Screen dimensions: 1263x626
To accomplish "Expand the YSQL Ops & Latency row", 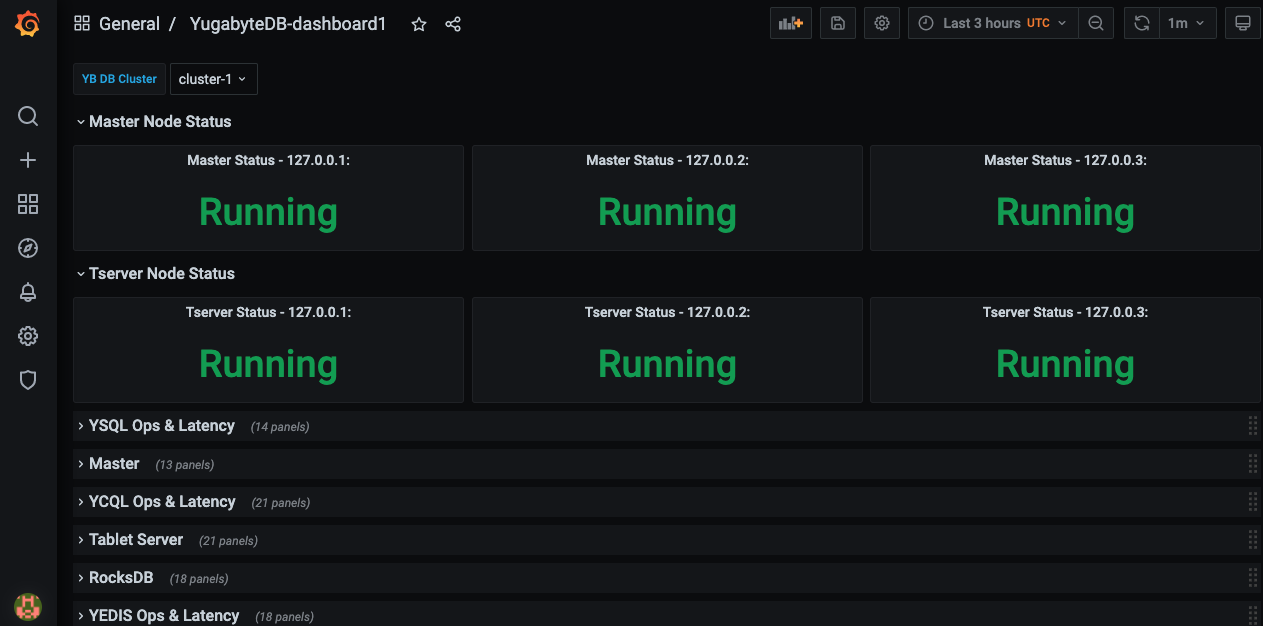I will click(x=161, y=425).
